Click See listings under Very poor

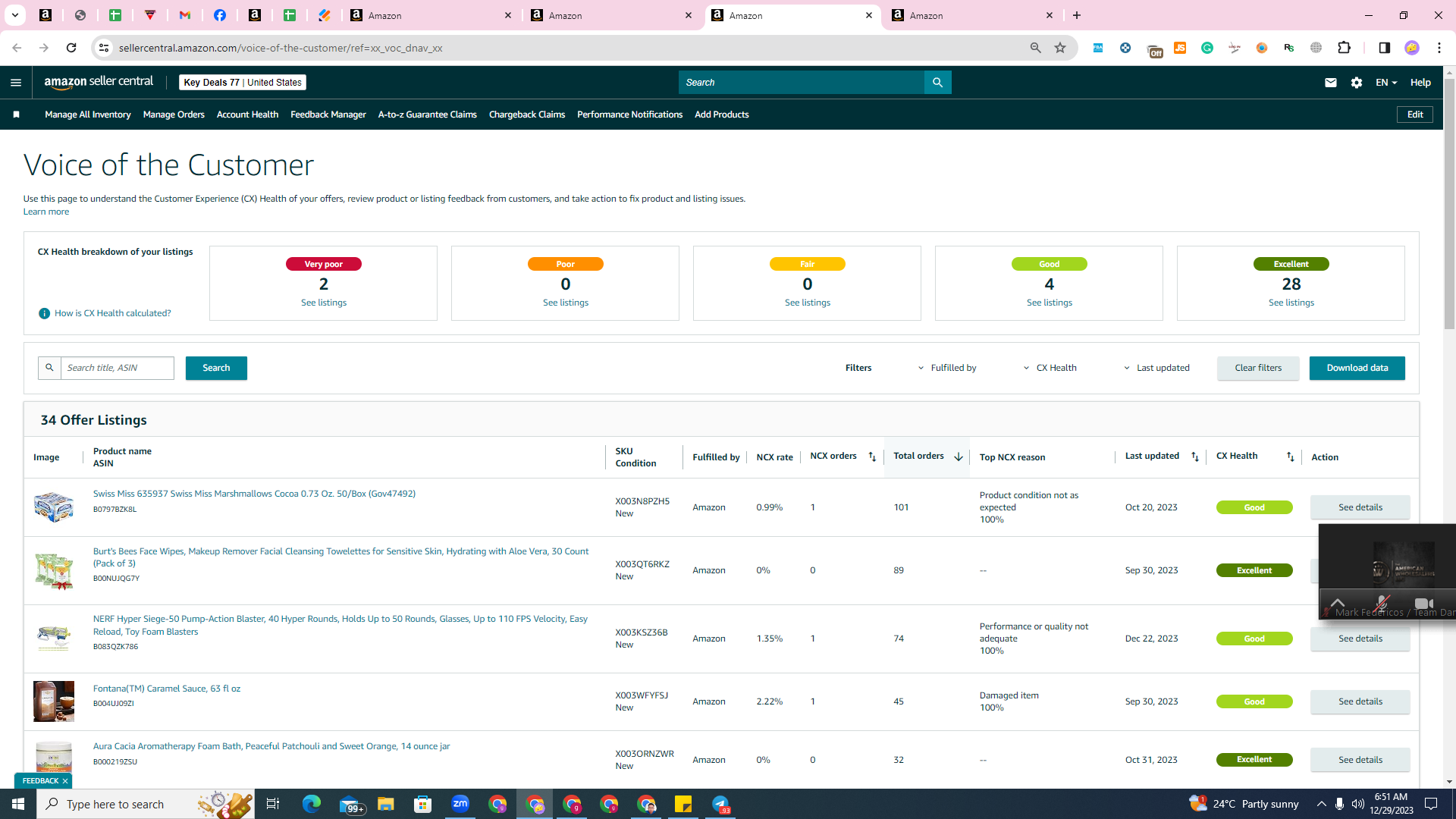click(x=324, y=303)
